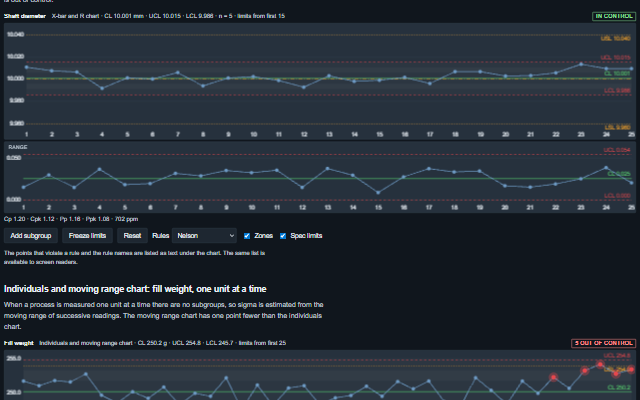Click the 5 OUT OF CONTROL badge
640x400 pixels.
[604, 343]
